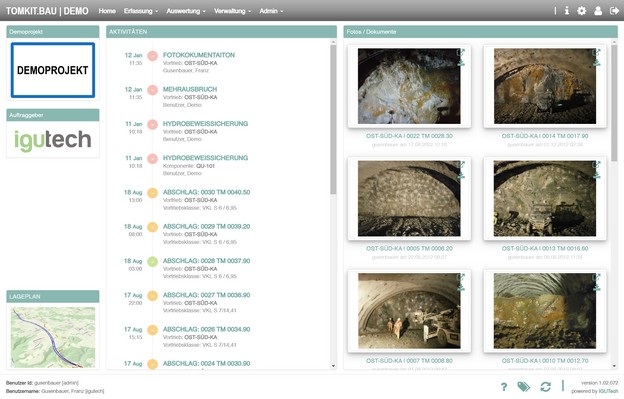This screenshot has width=624, height=399.
Task: Click green timeline marker for ABSCHLAG 0028
Action: click(x=152, y=261)
